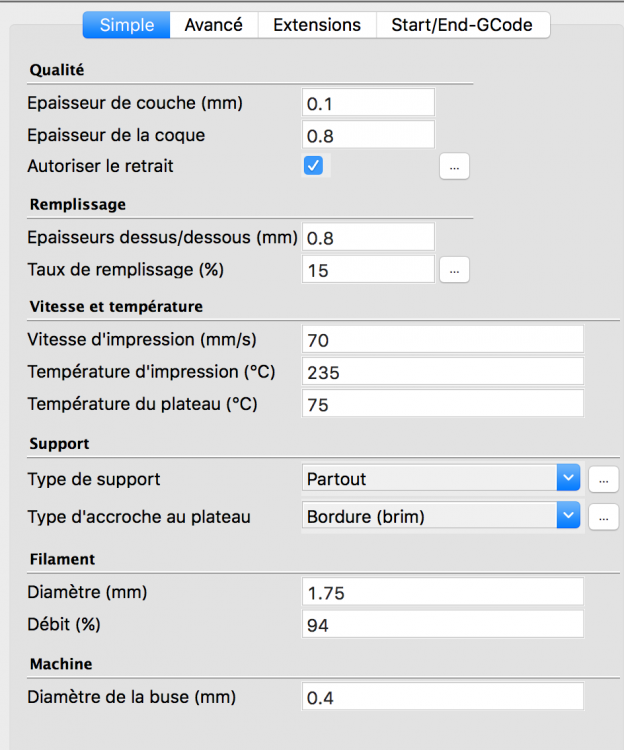Open fill density extra settings button
Image resolution: width=624 pixels, height=750 pixels.
tap(454, 270)
